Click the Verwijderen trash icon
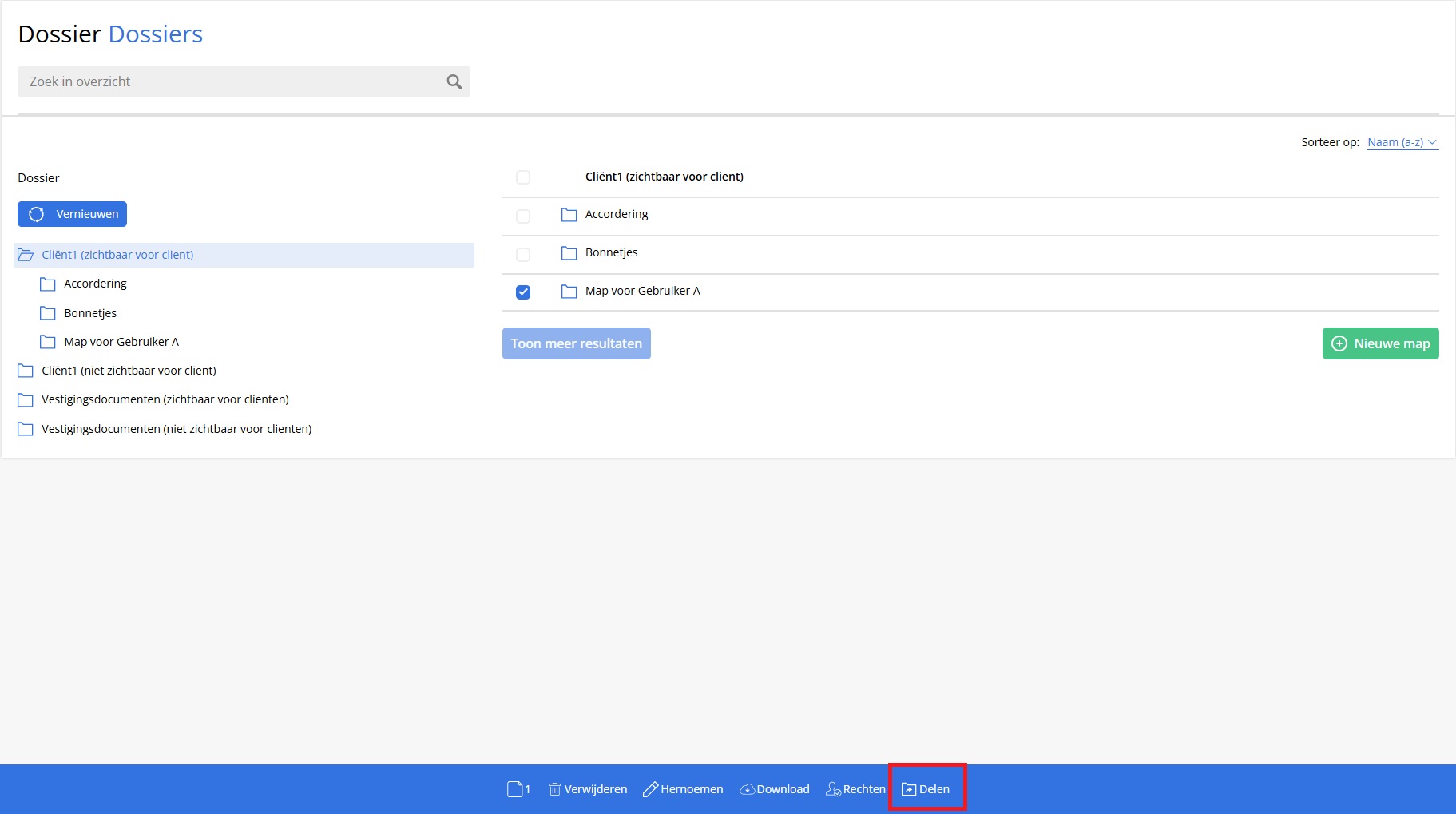The image size is (1456, 814). tap(554, 789)
